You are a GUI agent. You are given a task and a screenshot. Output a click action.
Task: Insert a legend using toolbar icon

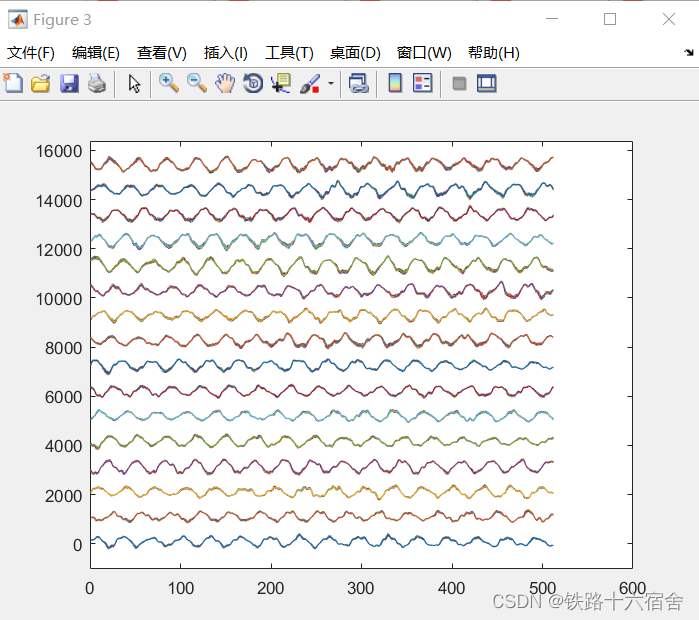(423, 83)
